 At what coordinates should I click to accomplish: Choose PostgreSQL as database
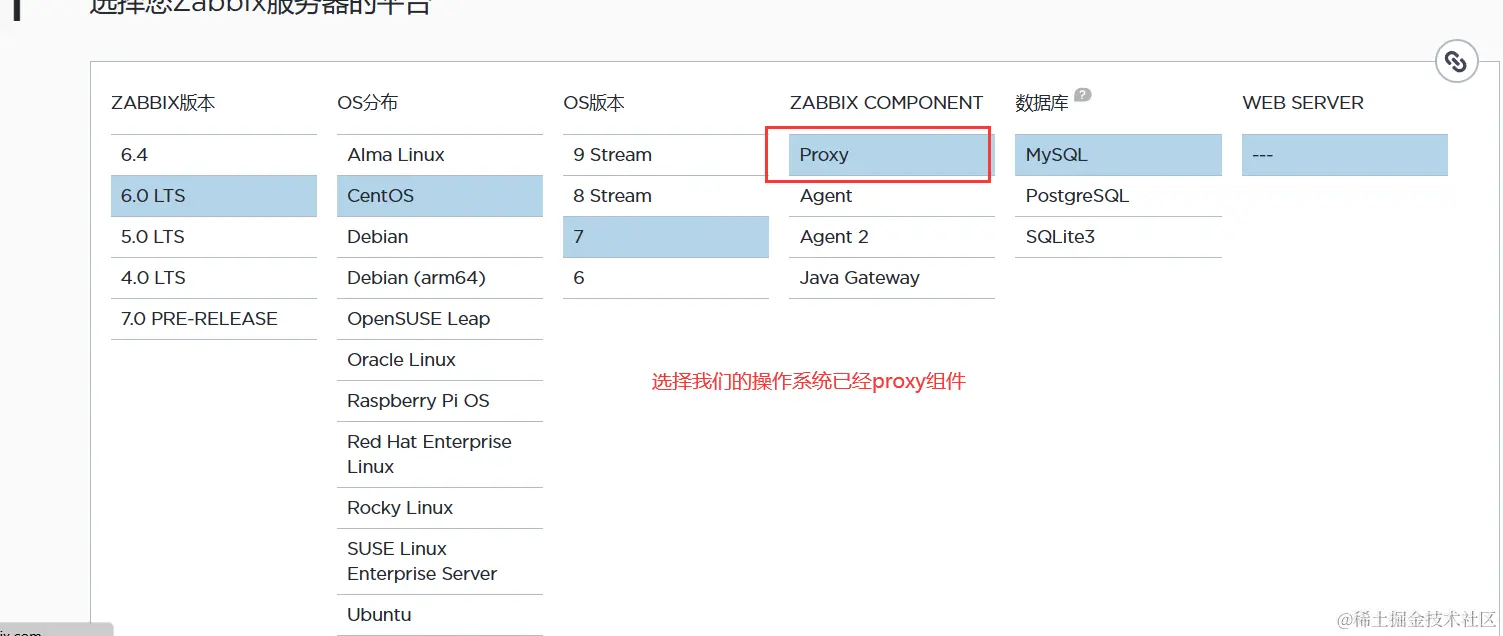coord(1118,196)
